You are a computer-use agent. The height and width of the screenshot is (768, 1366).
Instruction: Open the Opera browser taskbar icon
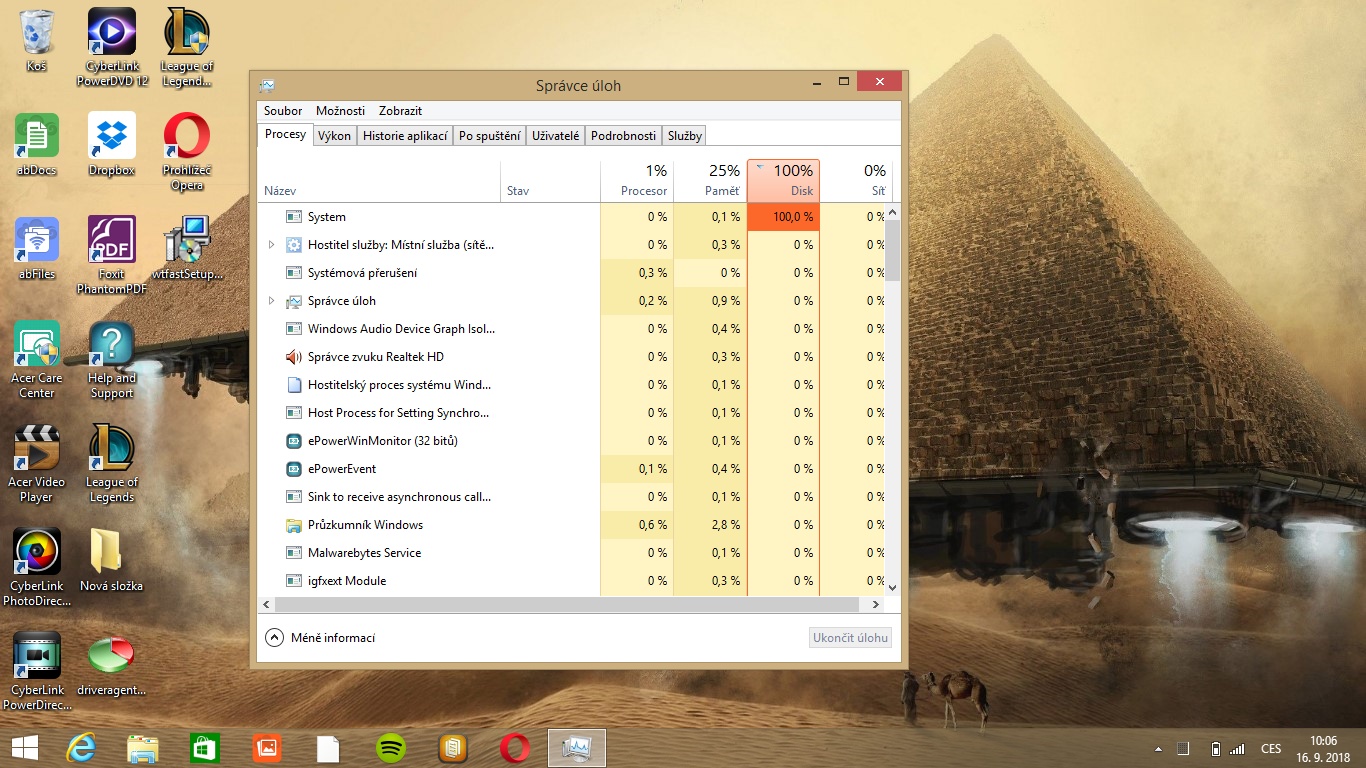tap(515, 747)
